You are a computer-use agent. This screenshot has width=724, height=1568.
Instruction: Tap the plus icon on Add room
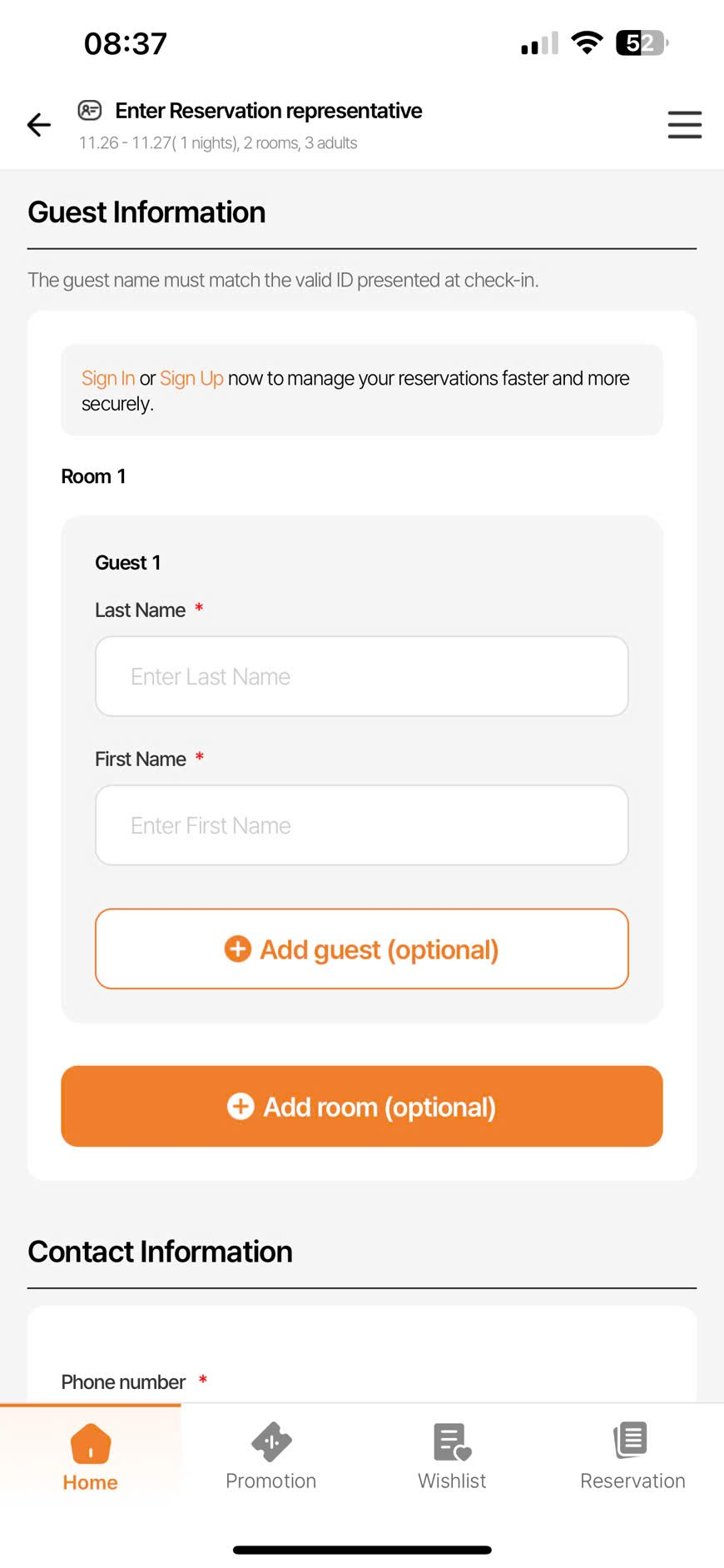(241, 1106)
